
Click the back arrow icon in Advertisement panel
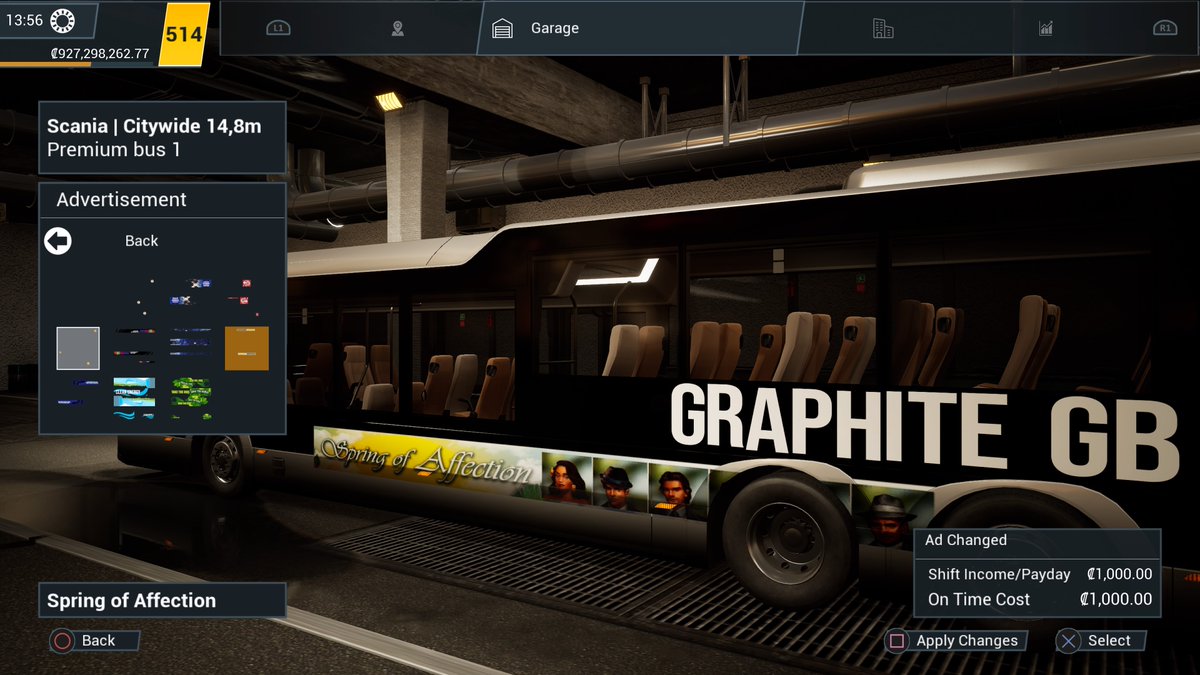tap(57, 240)
